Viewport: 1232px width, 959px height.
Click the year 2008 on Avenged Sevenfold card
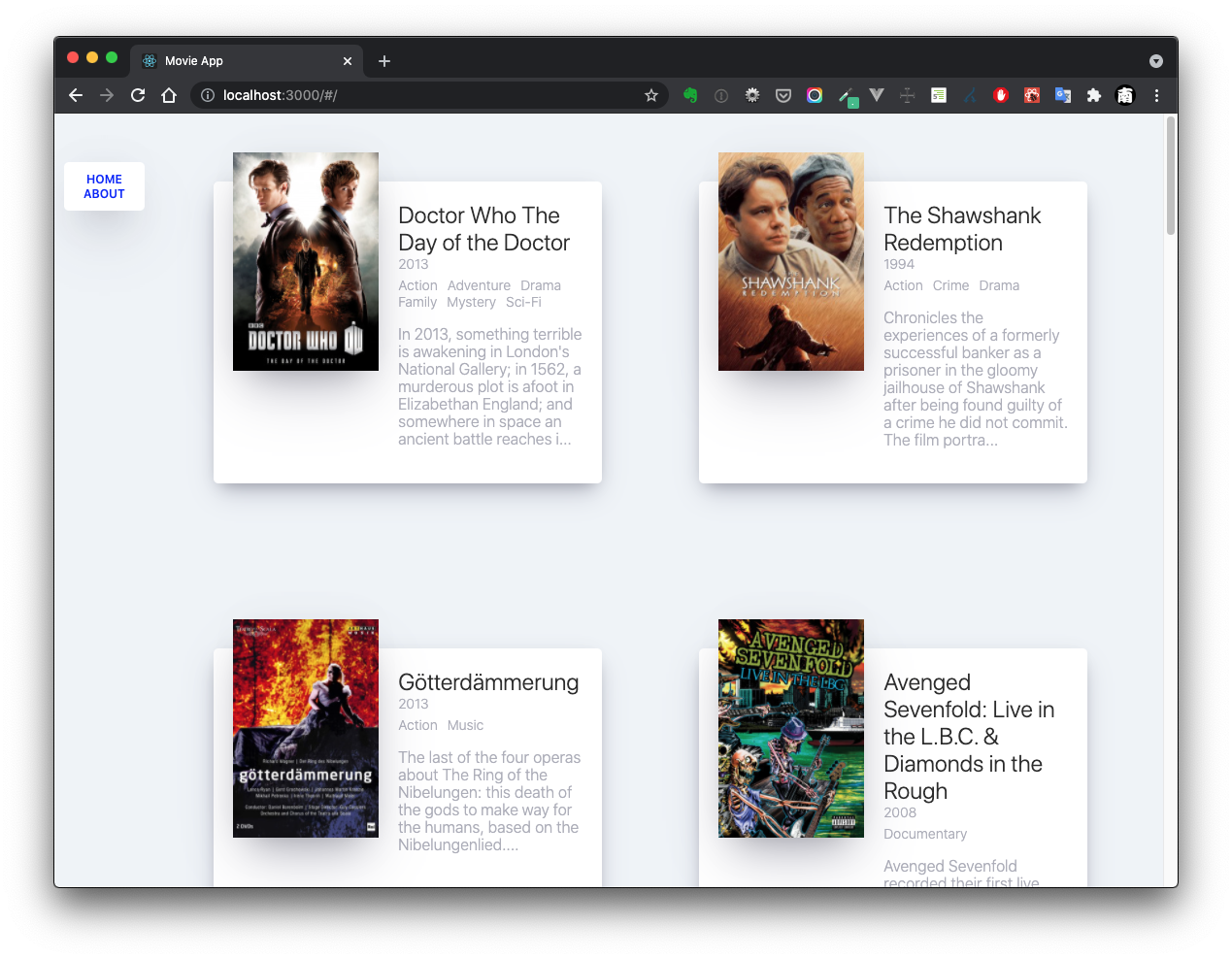[900, 812]
